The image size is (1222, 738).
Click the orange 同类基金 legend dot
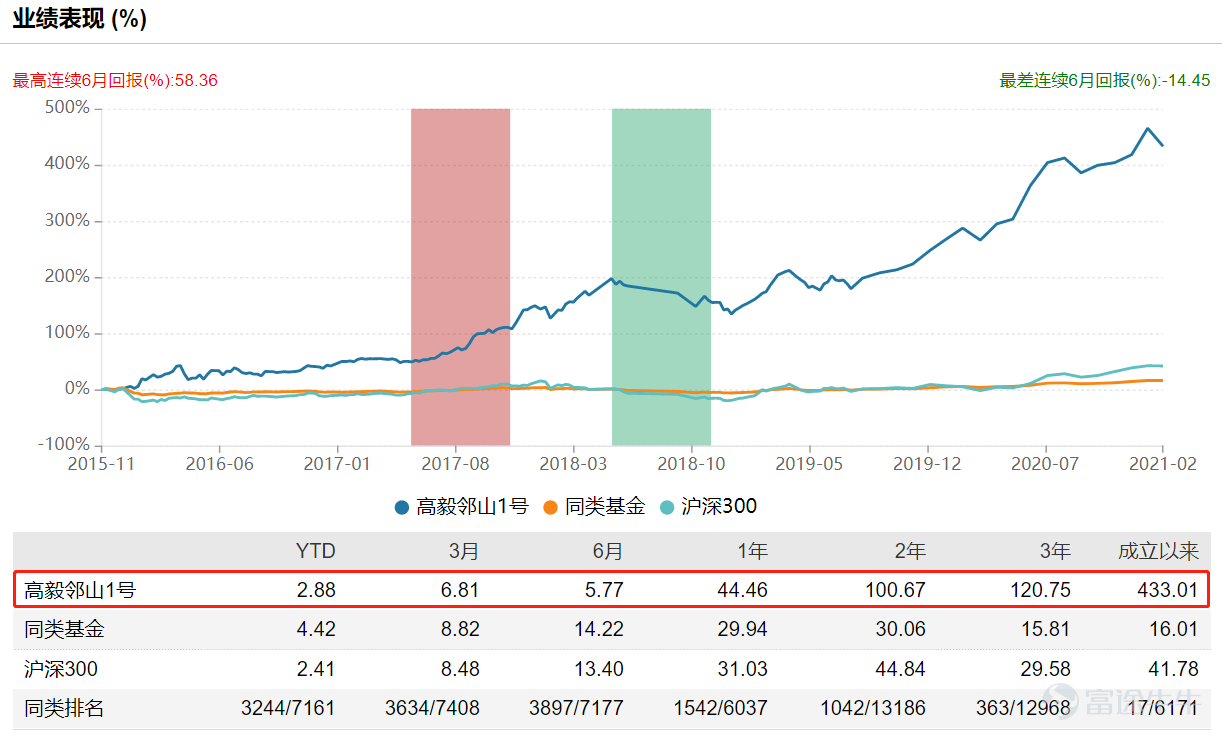click(550, 507)
